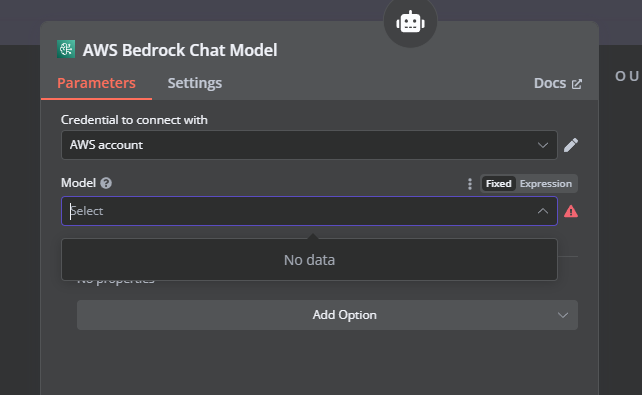This screenshot has width=642, height=395.
Task: Edit the AWS account credential pencil icon
Action: coord(571,145)
